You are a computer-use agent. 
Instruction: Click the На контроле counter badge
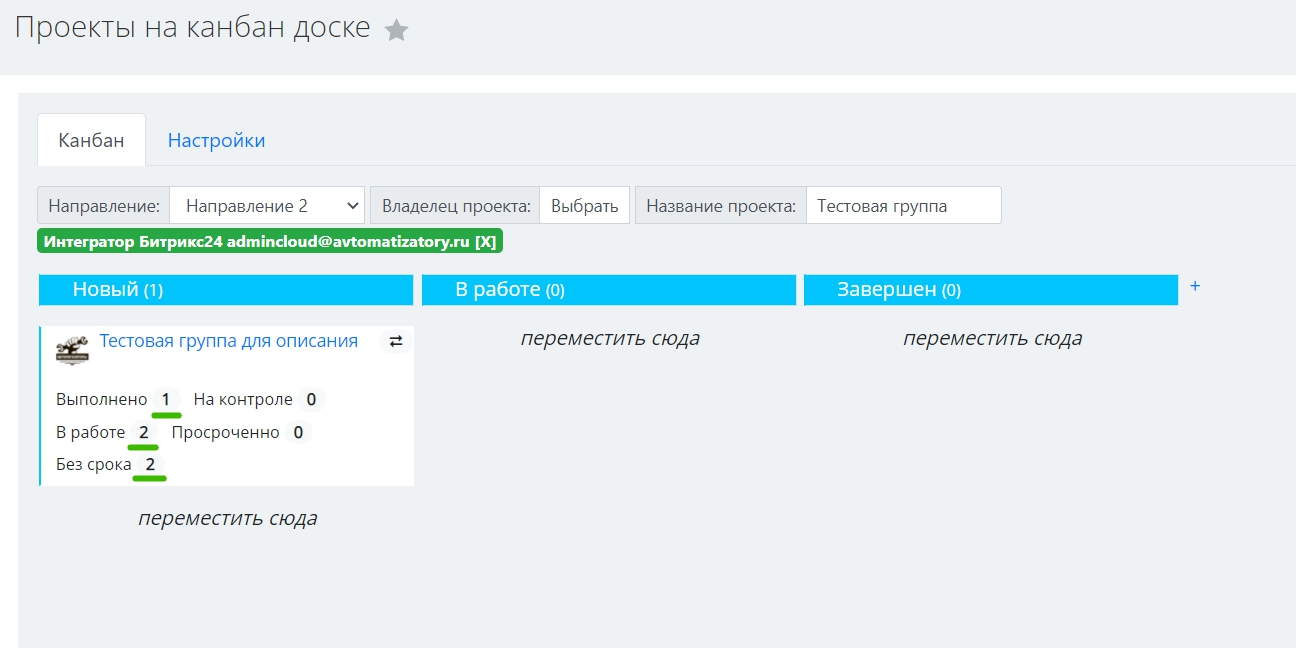click(311, 400)
